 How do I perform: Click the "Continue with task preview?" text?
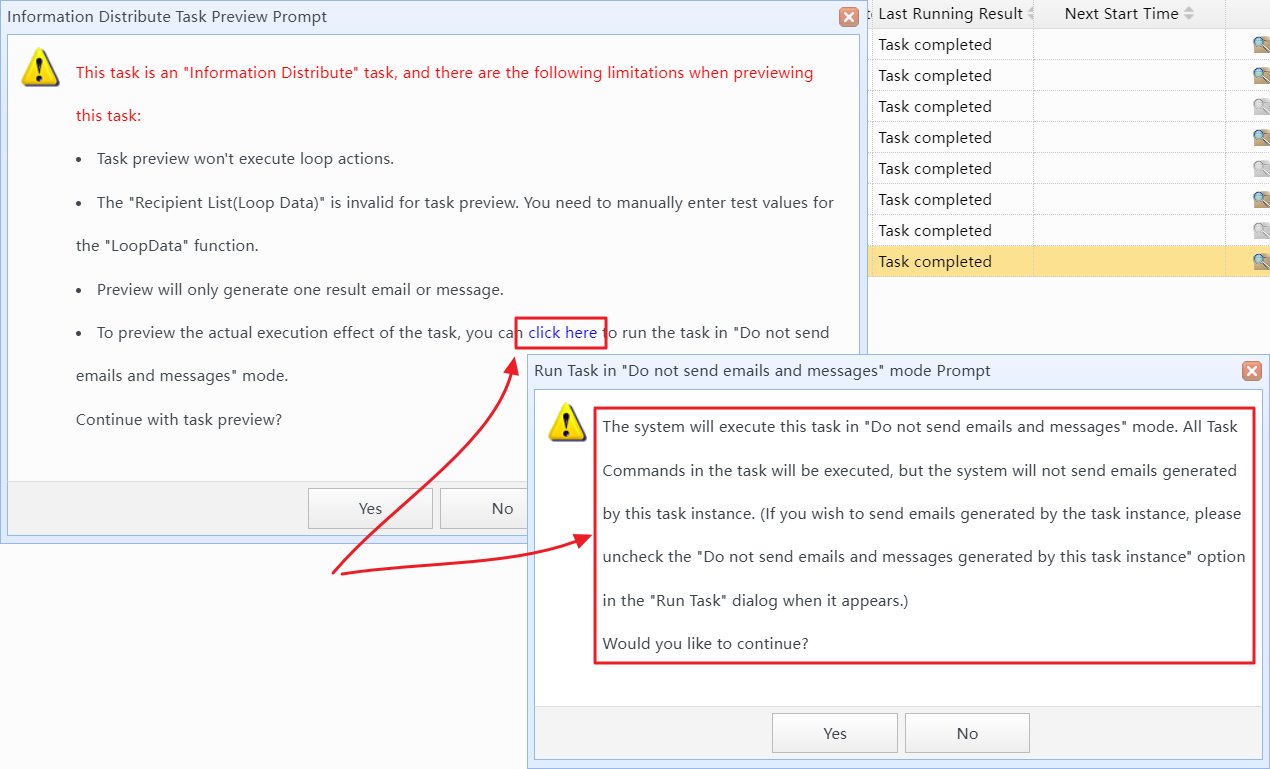pyautogui.click(x=179, y=419)
